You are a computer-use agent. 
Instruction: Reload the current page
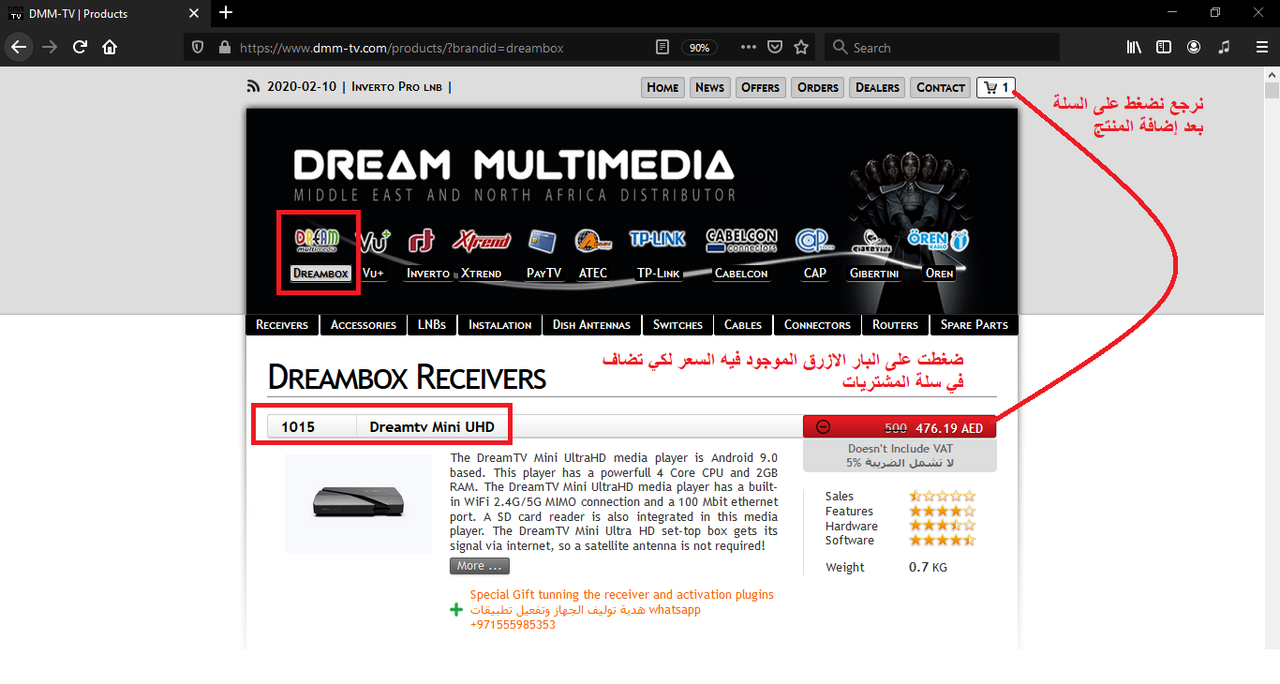[80, 47]
